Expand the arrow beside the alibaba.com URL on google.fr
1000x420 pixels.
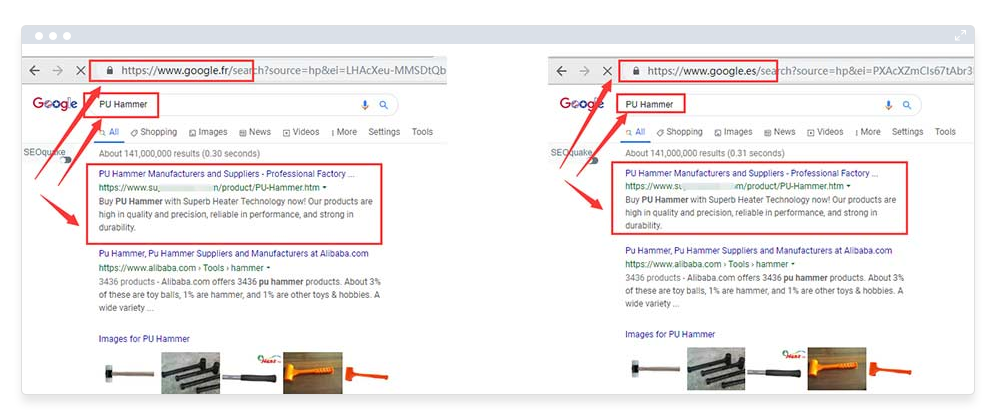coord(269,268)
